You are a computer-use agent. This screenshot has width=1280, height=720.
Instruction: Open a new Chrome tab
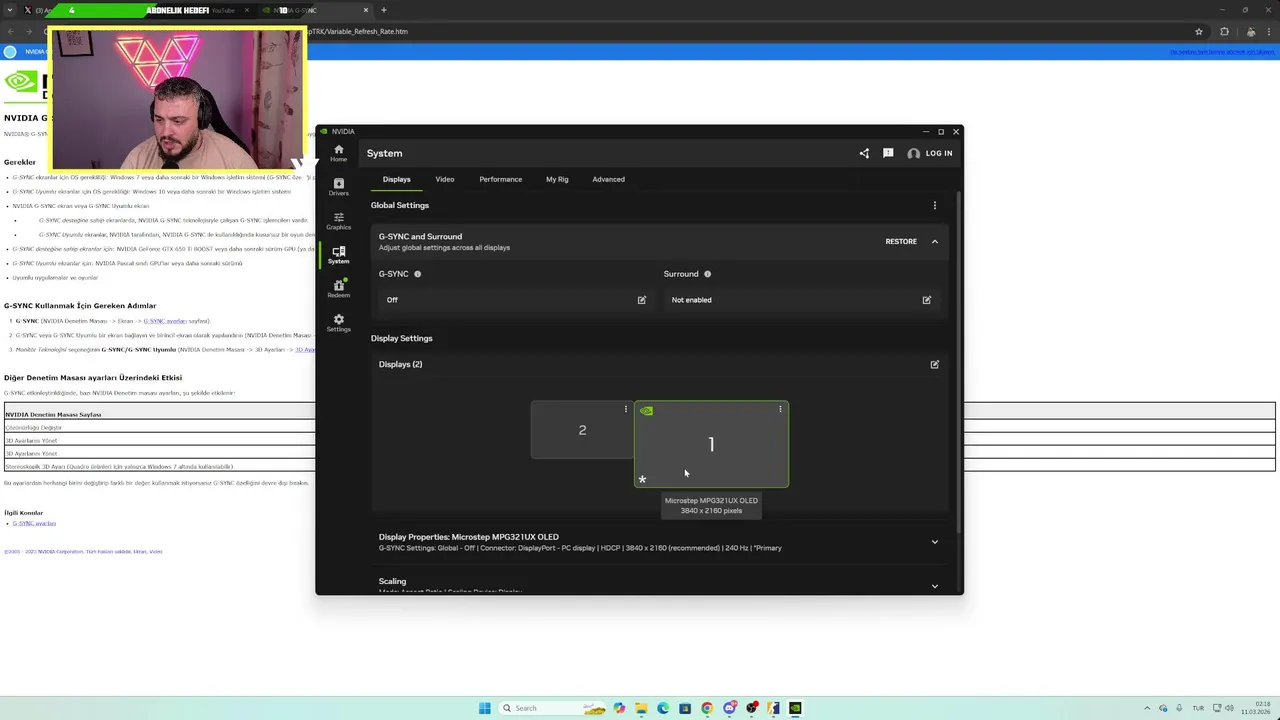tap(384, 10)
